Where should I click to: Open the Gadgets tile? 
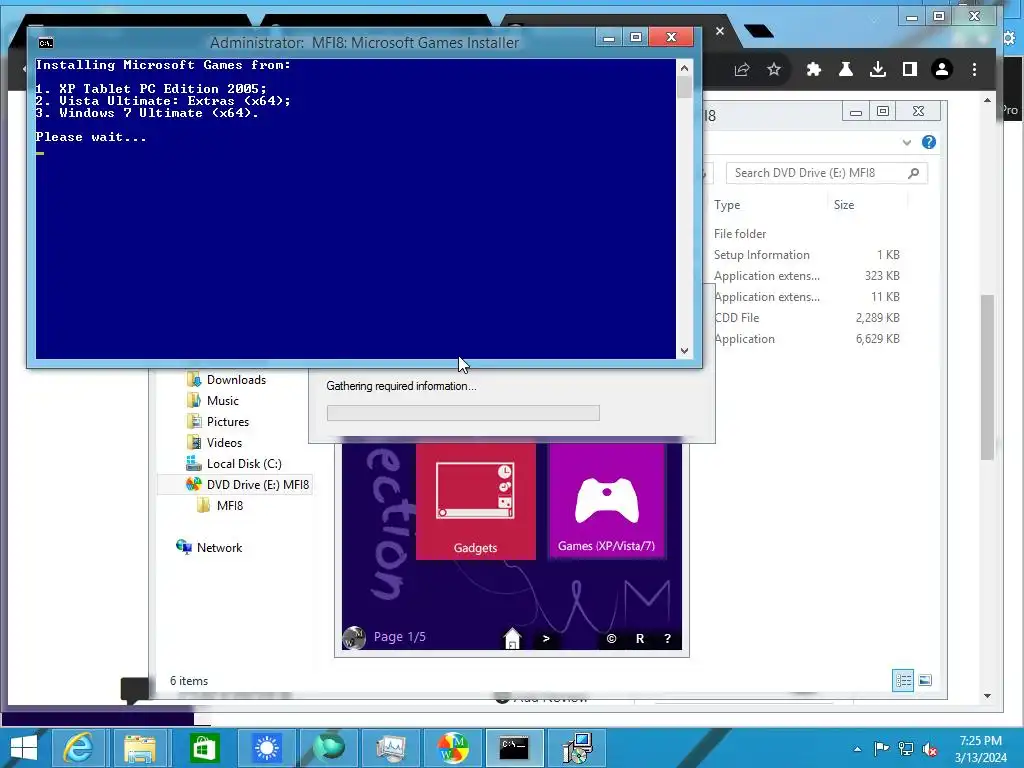click(x=475, y=501)
